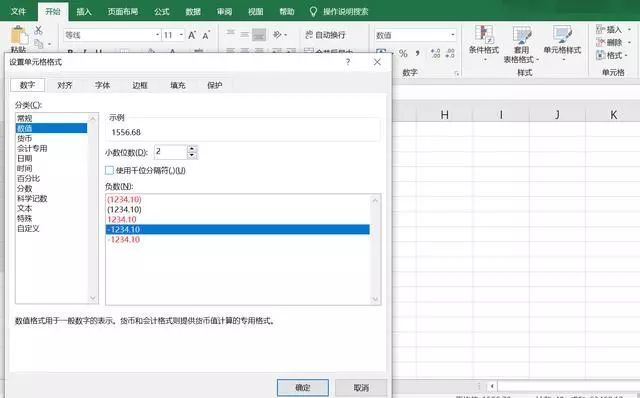The width and height of the screenshot is (640, 398).
Task: Click the decrease decimal icon
Action: pyautogui.click(x=450, y=53)
